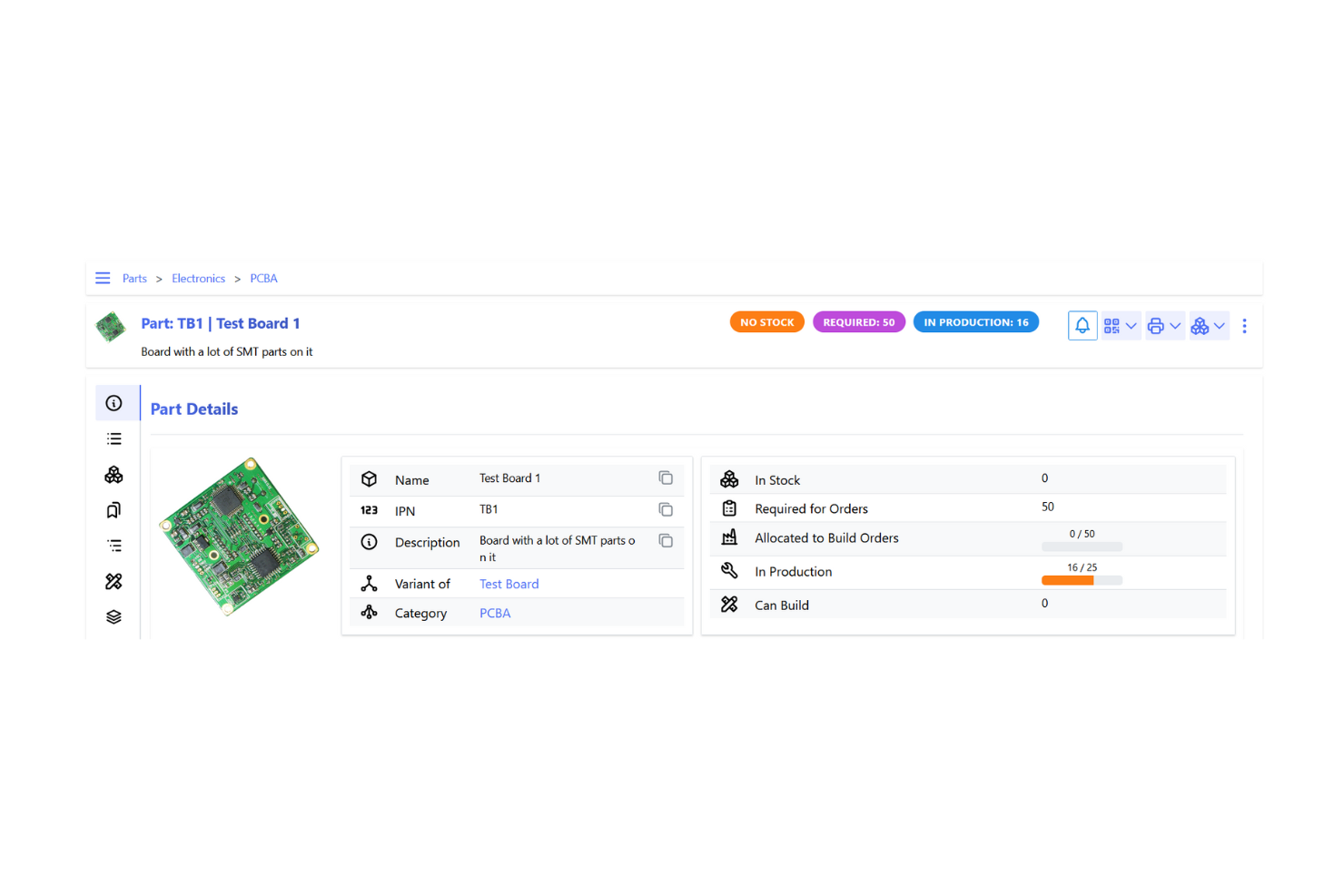Click the In Production wrench icon

coord(729,571)
